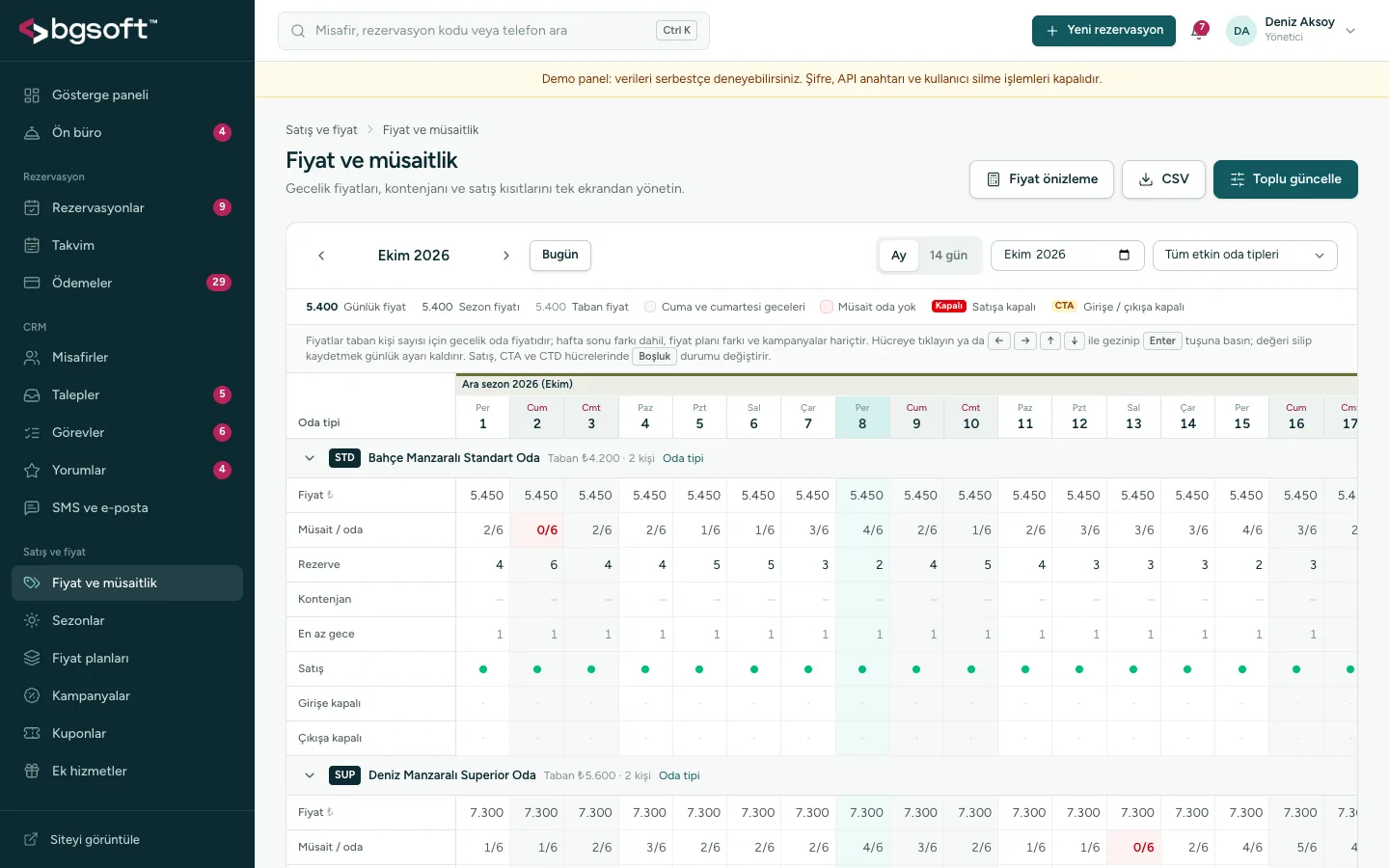Open Oda tipi link for Standart Oda
The image size is (1389, 868).
[683, 459]
